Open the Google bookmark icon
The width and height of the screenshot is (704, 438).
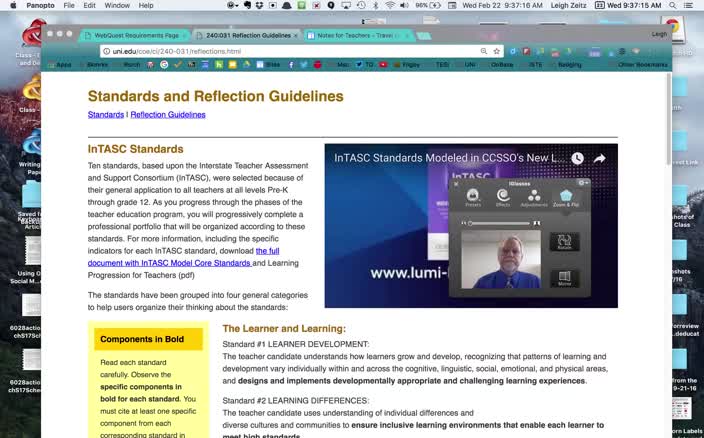(164, 65)
